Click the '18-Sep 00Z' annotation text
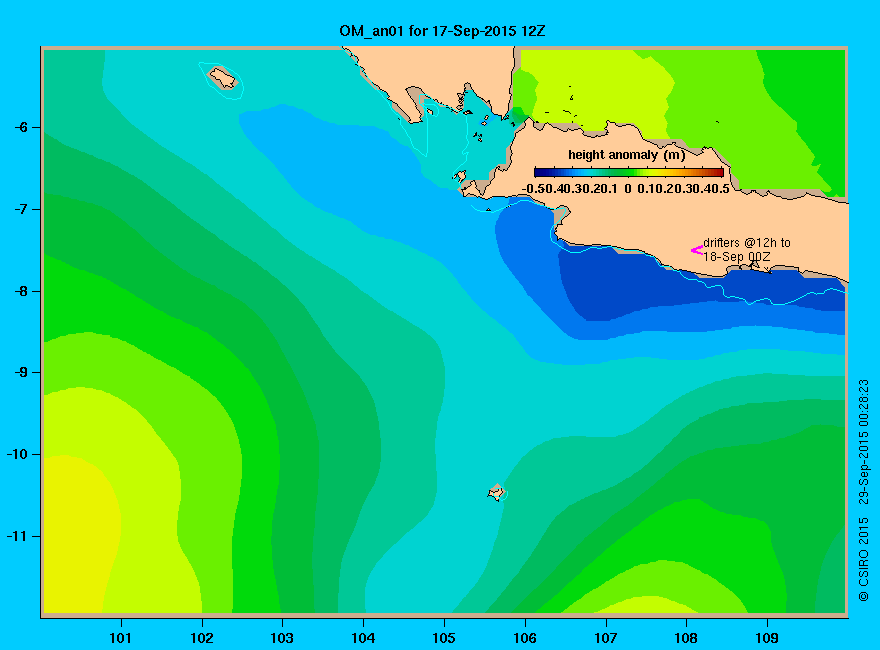Screen dimensions: 880x650 coord(737,257)
